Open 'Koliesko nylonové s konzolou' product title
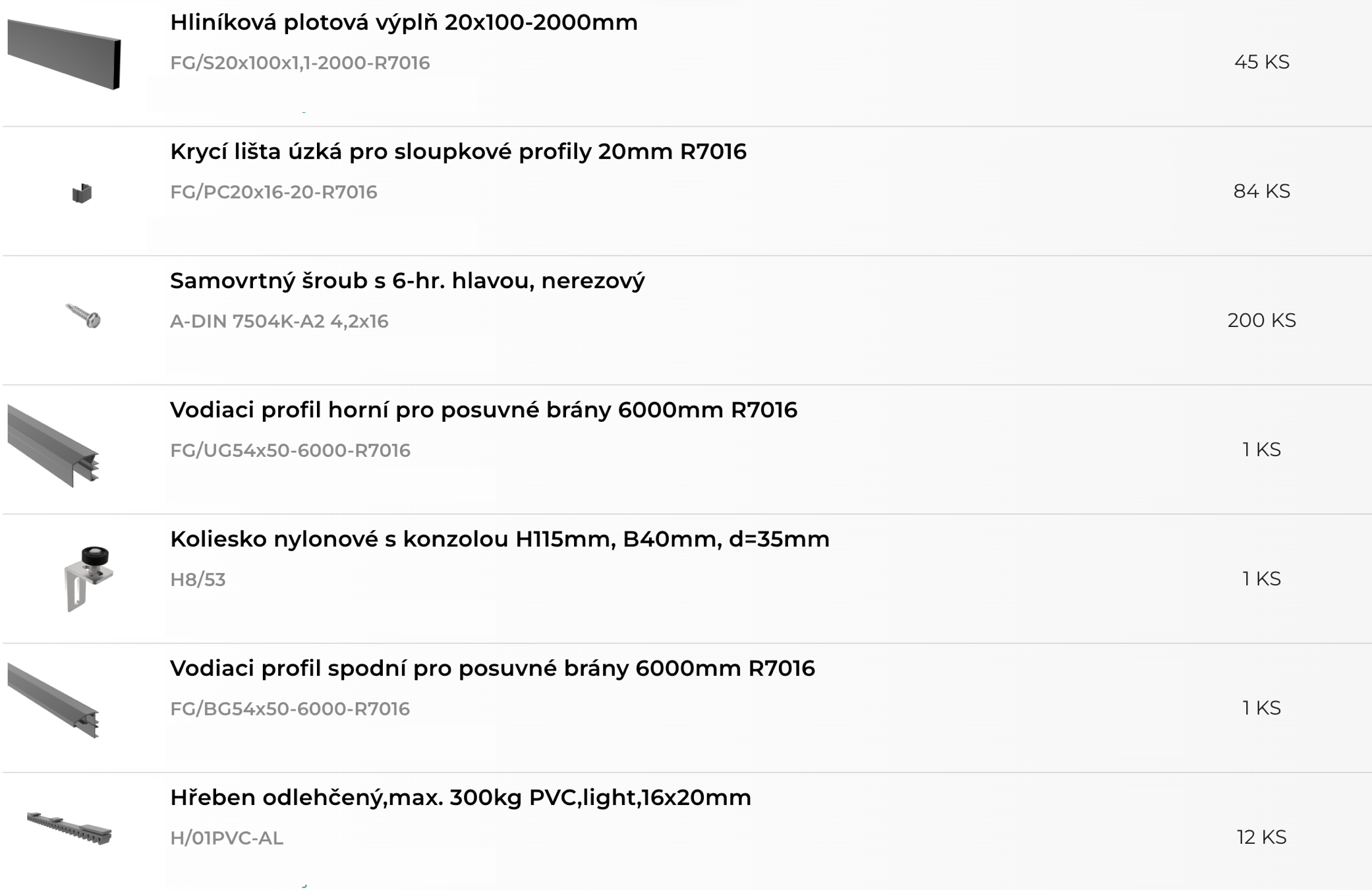The height and width of the screenshot is (890, 1372). 500,539
